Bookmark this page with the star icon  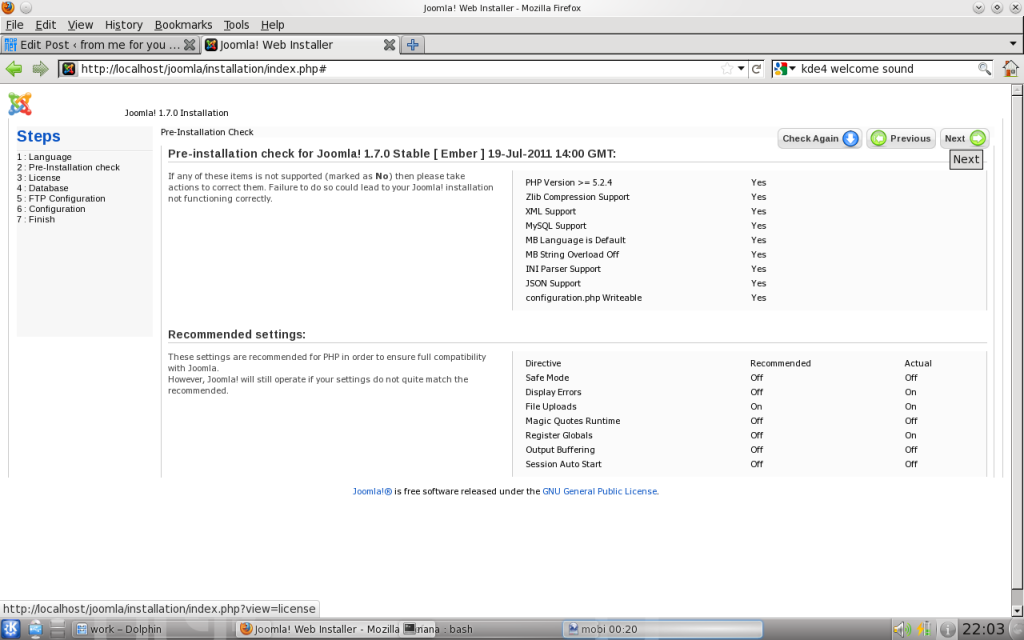point(727,69)
